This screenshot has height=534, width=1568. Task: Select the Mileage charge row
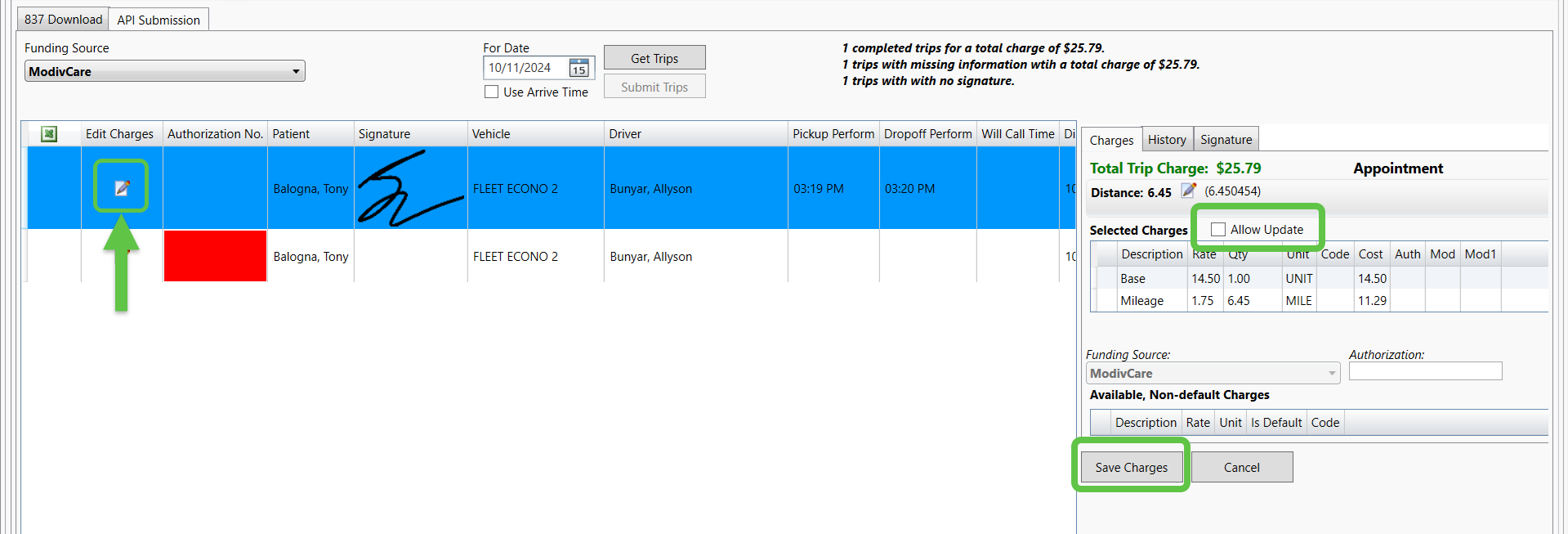[1142, 301]
